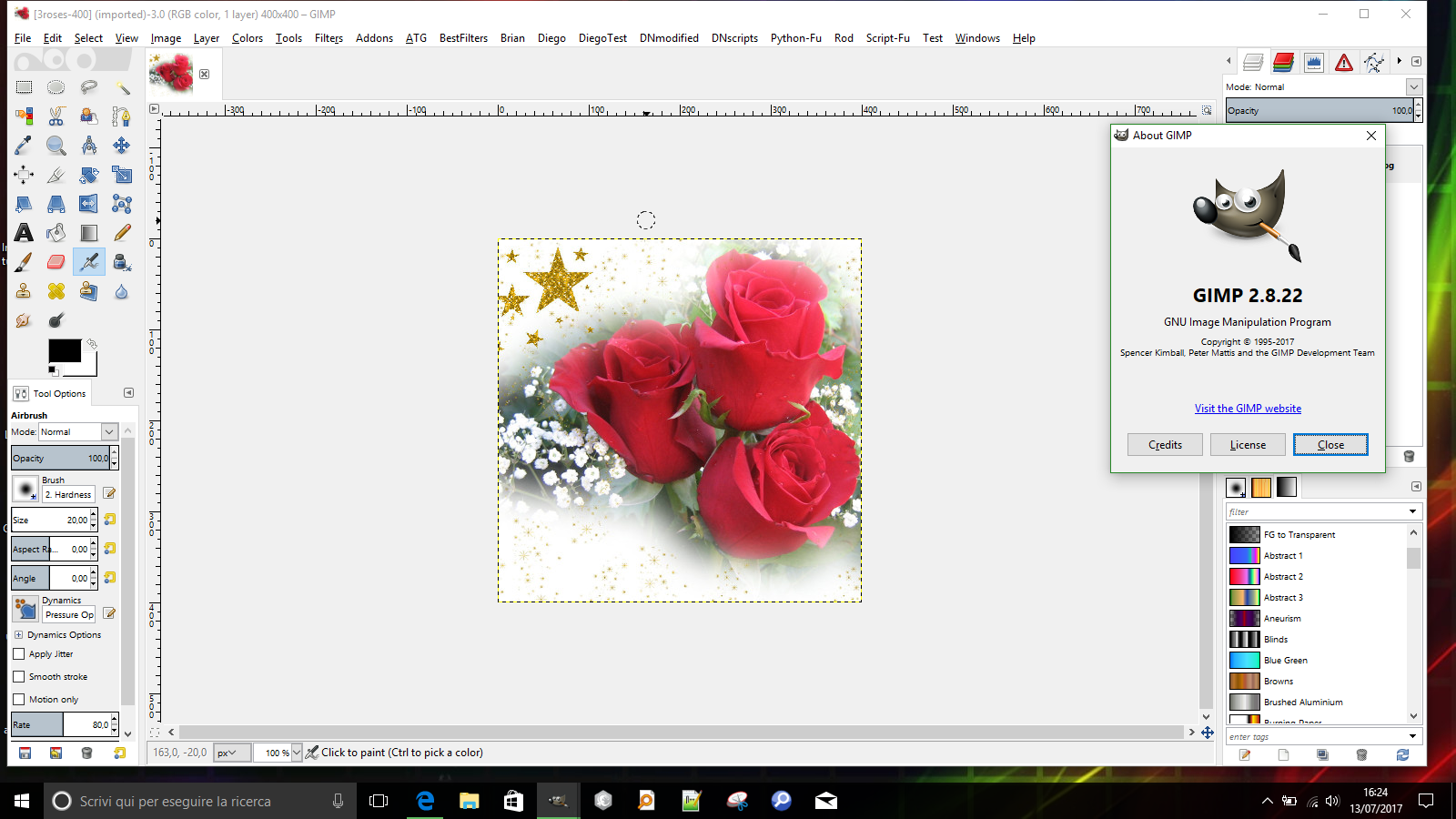Select the Blend gradient tool
The image size is (1456, 819).
click(x=89, y=233)
